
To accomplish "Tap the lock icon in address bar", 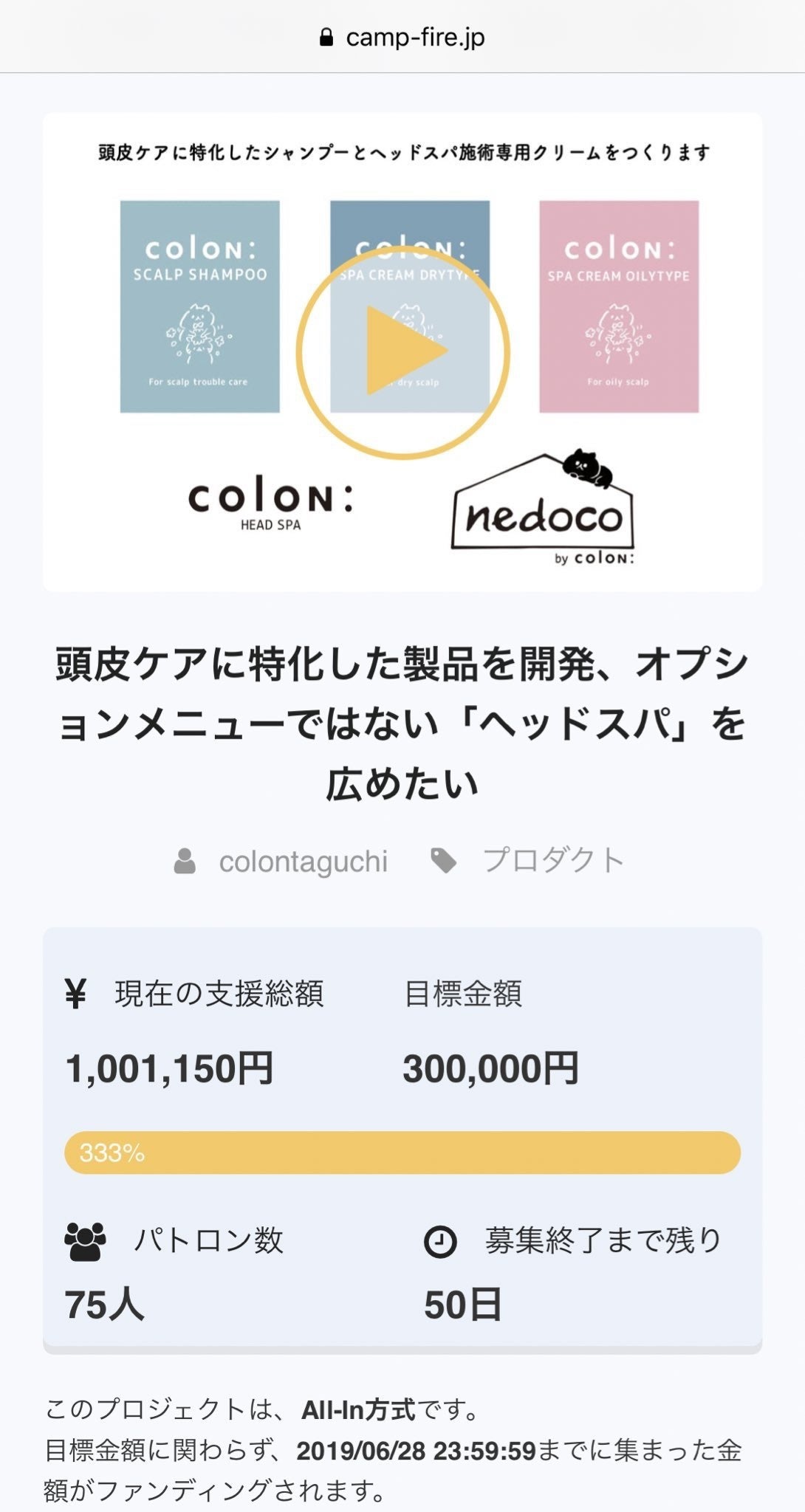I will tap(326, 38).
